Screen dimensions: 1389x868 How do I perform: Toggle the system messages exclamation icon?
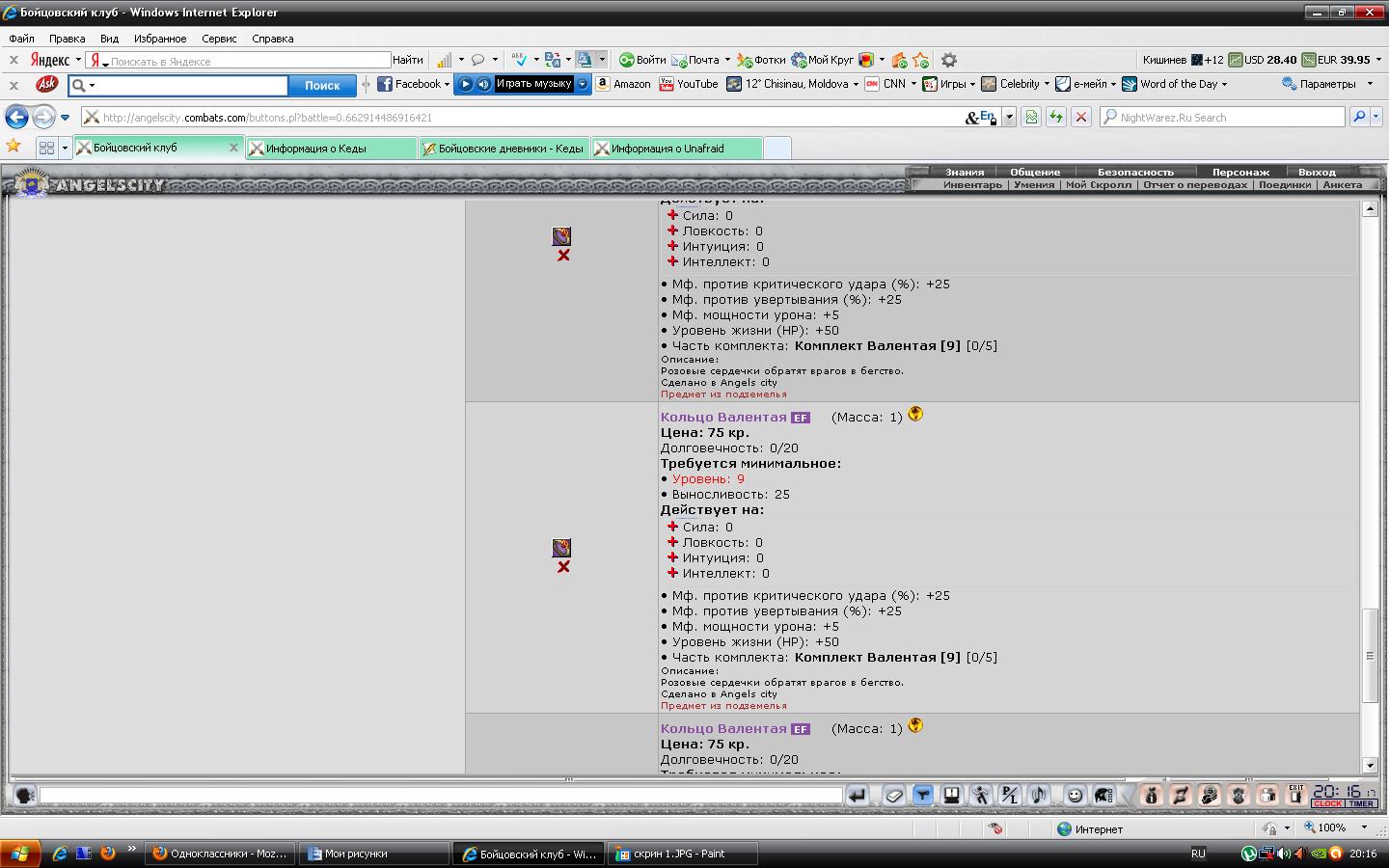coord(952,796)
